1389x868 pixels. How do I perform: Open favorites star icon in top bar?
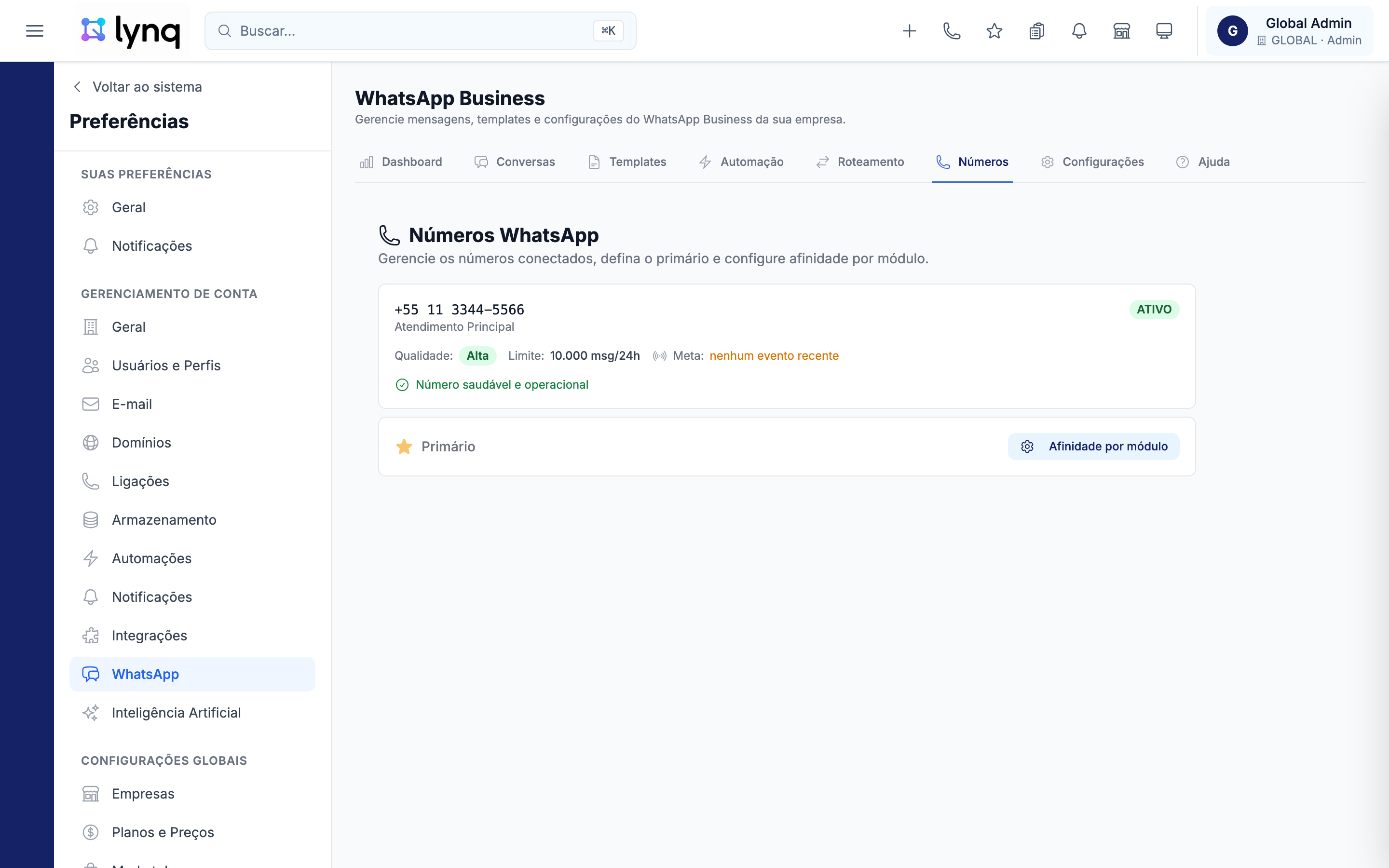coord(994,31)
